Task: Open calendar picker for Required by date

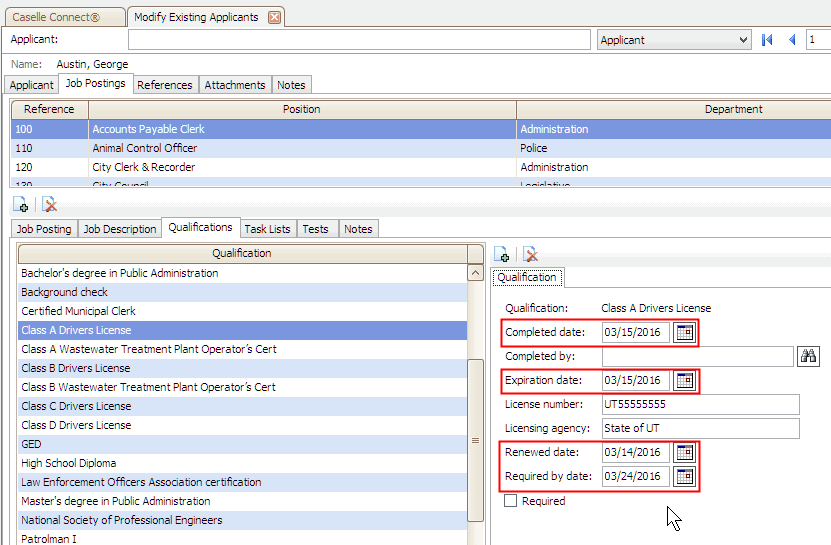Action: [684, 477]
